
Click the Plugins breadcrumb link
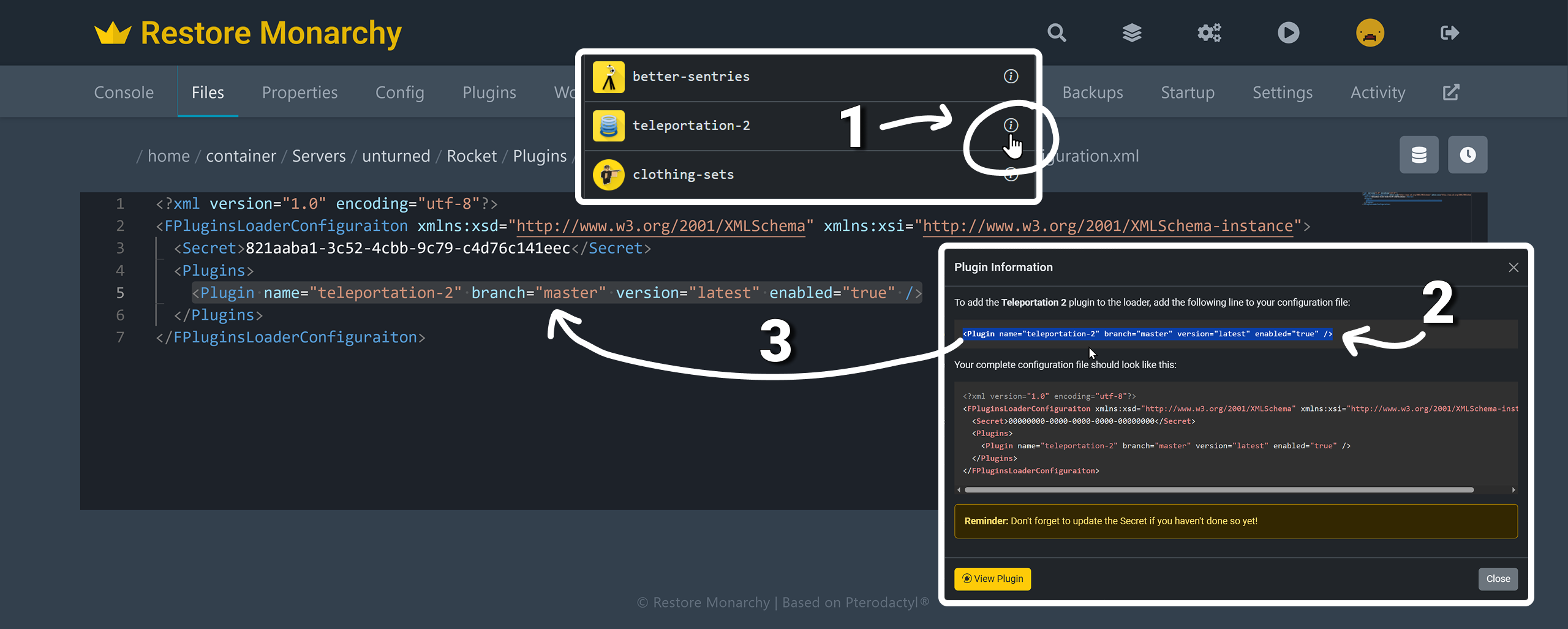pyautogui.click(x=540, y=156)
